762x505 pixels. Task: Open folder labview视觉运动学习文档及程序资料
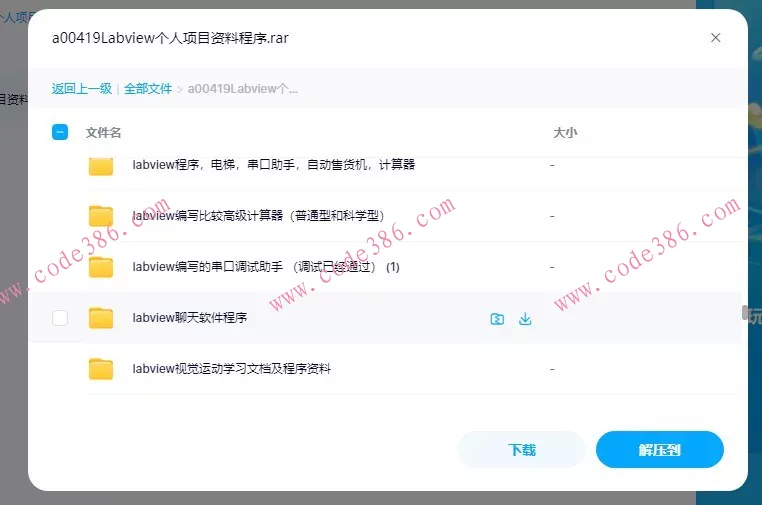click(x=231, y=368)
